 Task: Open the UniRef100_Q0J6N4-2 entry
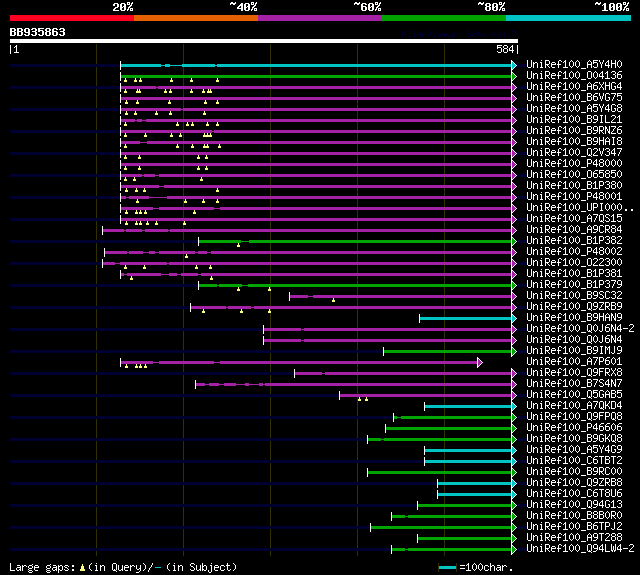pyautogui.click(x=580, y=329)
